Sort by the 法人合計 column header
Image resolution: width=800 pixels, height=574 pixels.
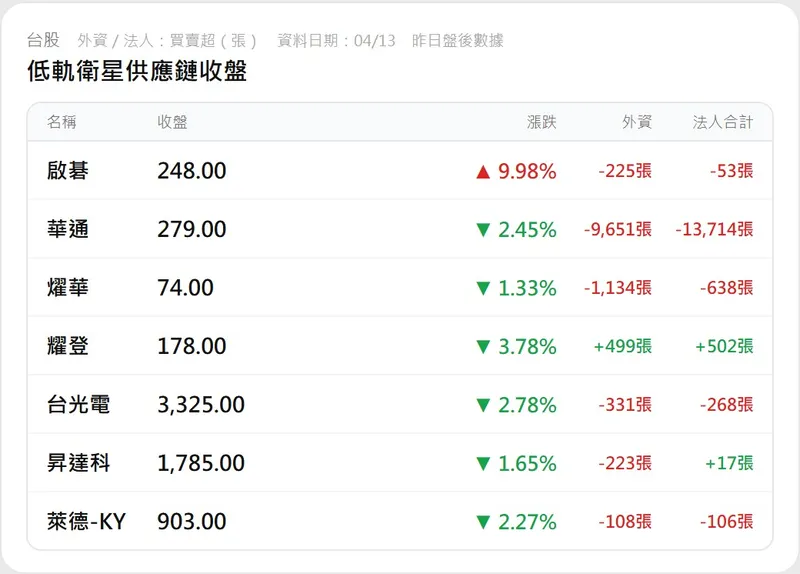722,122
